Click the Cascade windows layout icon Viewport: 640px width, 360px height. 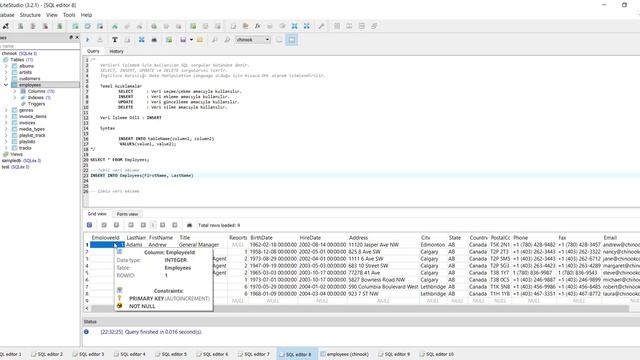(x=374, y=26)
